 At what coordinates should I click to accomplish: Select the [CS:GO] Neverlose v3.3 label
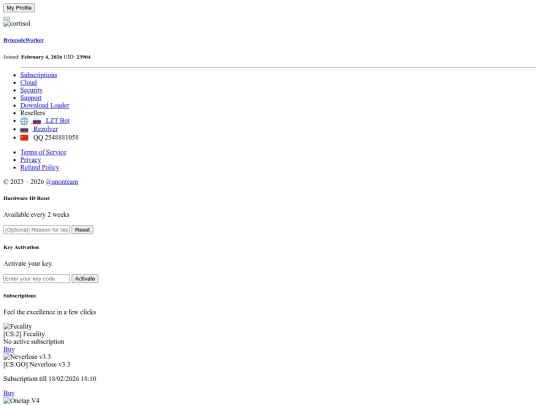point(37,364)
